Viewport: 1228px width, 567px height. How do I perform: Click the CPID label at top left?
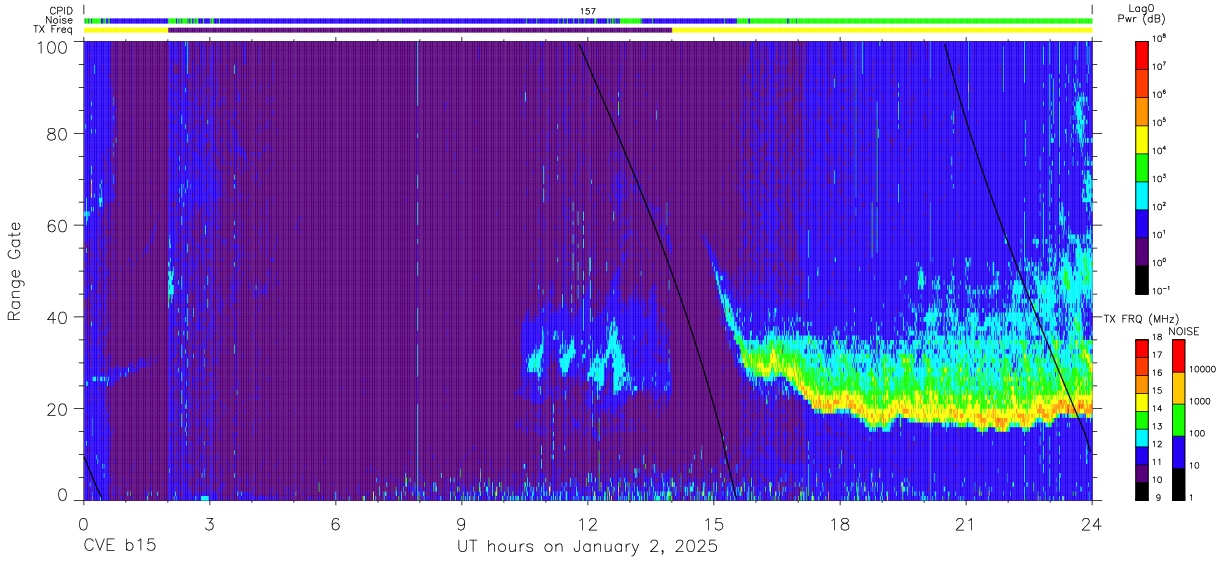pos(62,10)
